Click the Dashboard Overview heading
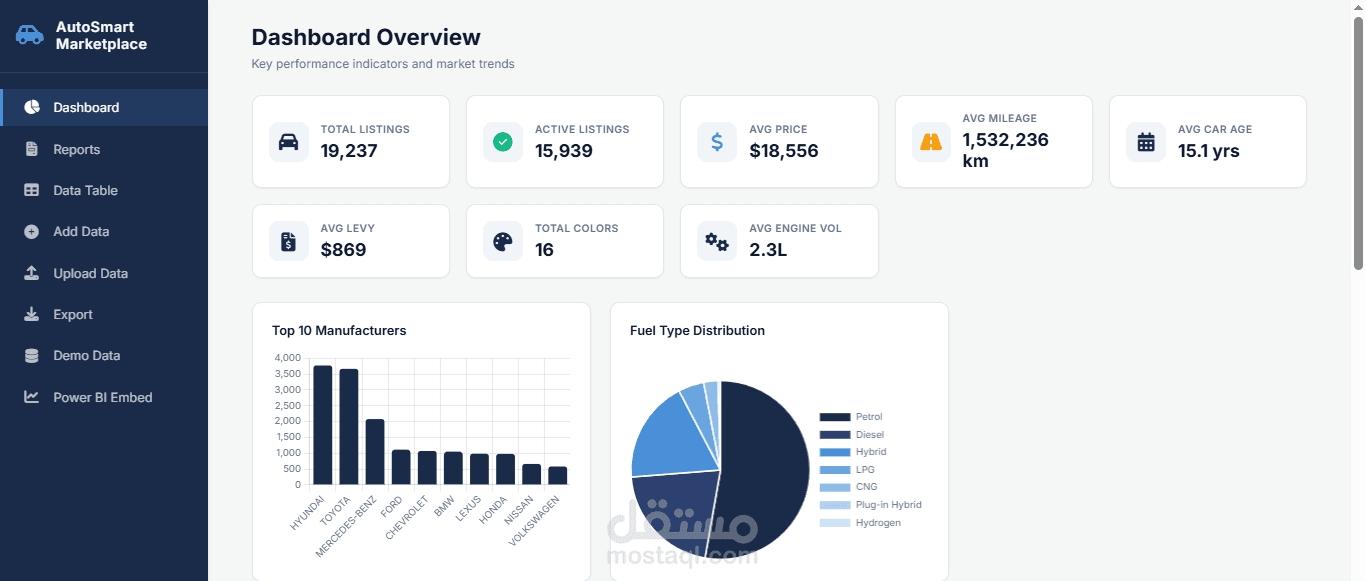 coord(366,37)
